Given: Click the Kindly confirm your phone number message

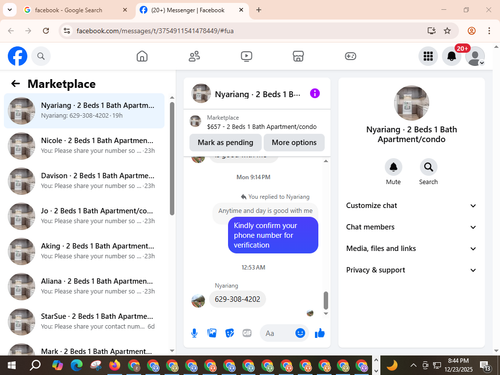Looking at the screenshot, I should point(273,235).
